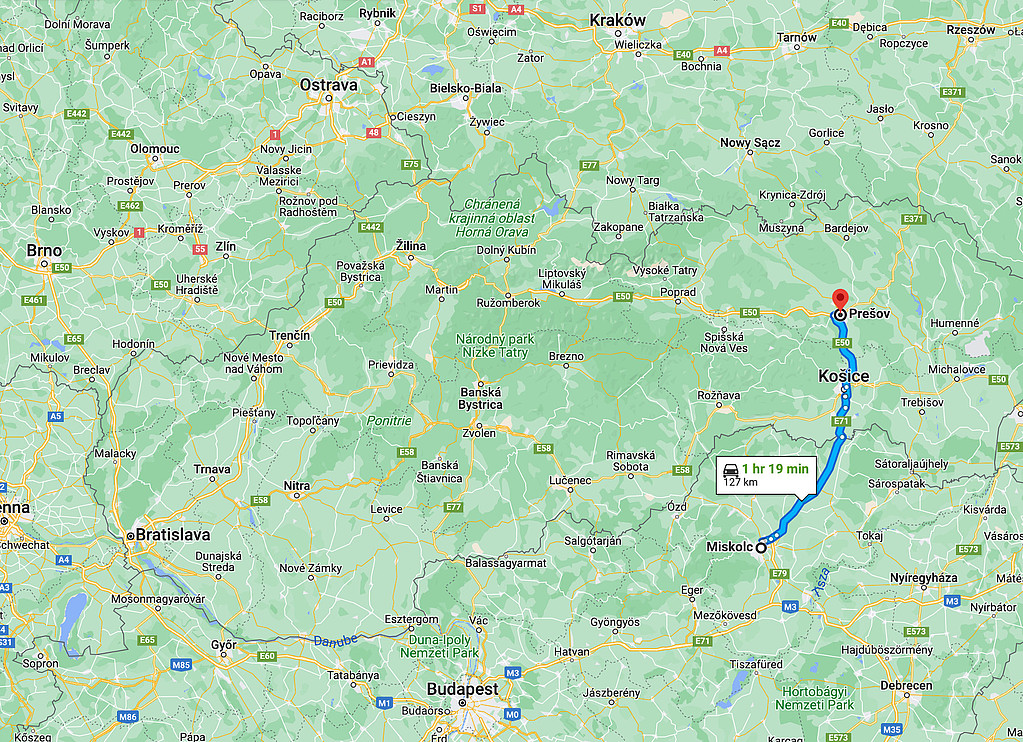Screen dimensions: 1023x742
Task: Click the M3 highway shield near Mezőkövesd
Action: [790, 607]
